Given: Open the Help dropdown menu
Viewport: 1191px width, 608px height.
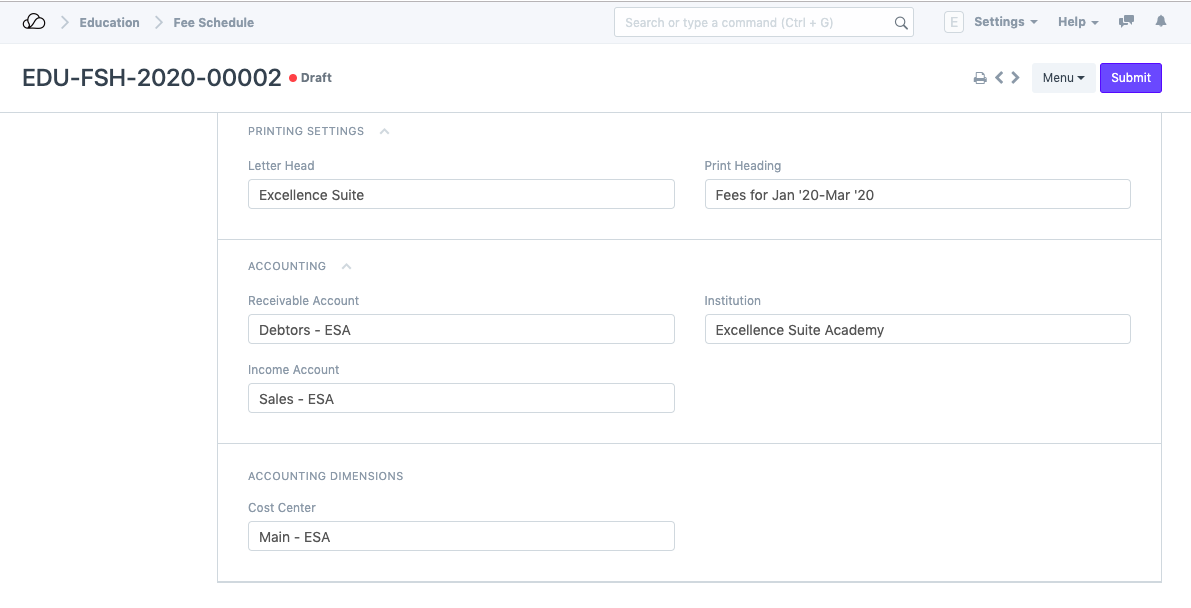Looking at the screenshot, I should [x=1078, y=22].
